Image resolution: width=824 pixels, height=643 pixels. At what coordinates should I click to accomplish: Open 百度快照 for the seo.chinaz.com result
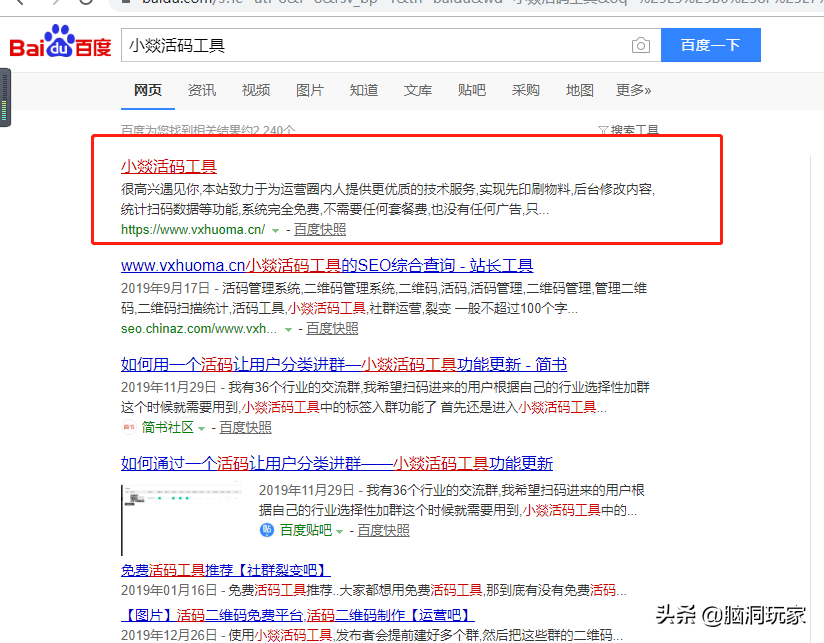(332, 329)
